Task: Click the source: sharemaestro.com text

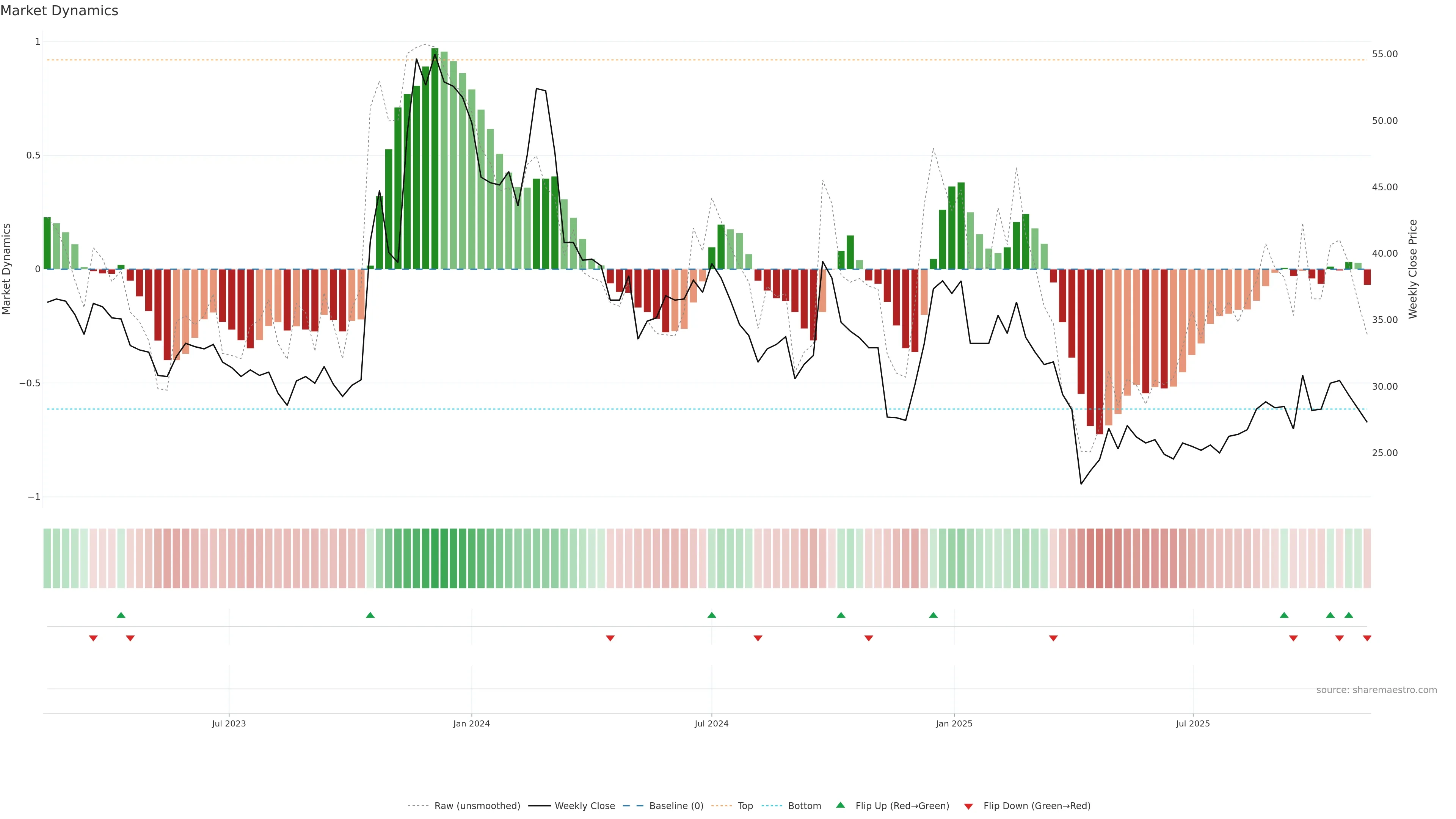Action: [1376, 690]
